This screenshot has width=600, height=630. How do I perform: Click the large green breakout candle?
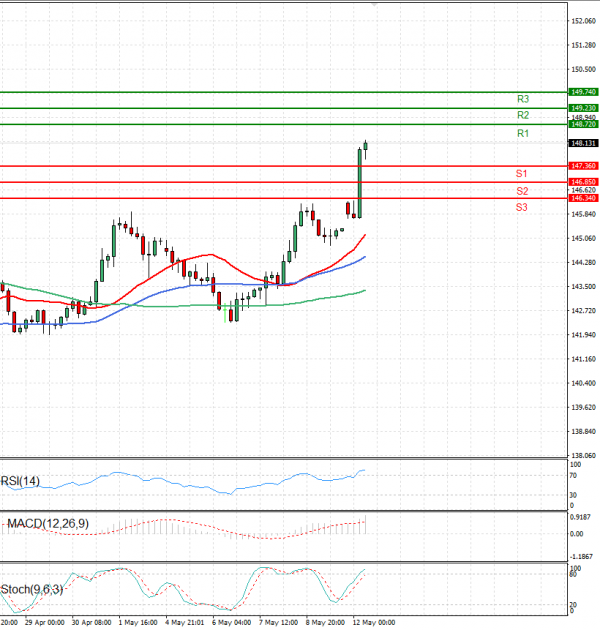(x=360, y=183)
